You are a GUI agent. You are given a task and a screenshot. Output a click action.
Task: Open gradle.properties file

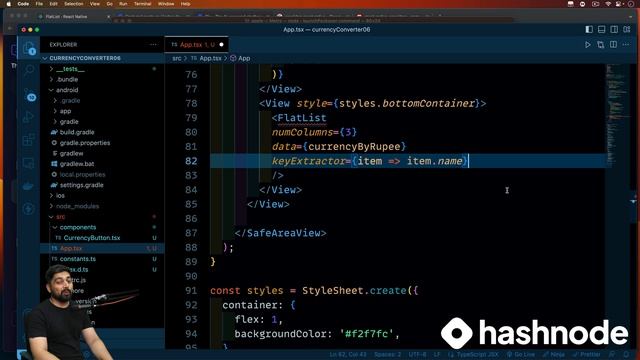[84, 143]
